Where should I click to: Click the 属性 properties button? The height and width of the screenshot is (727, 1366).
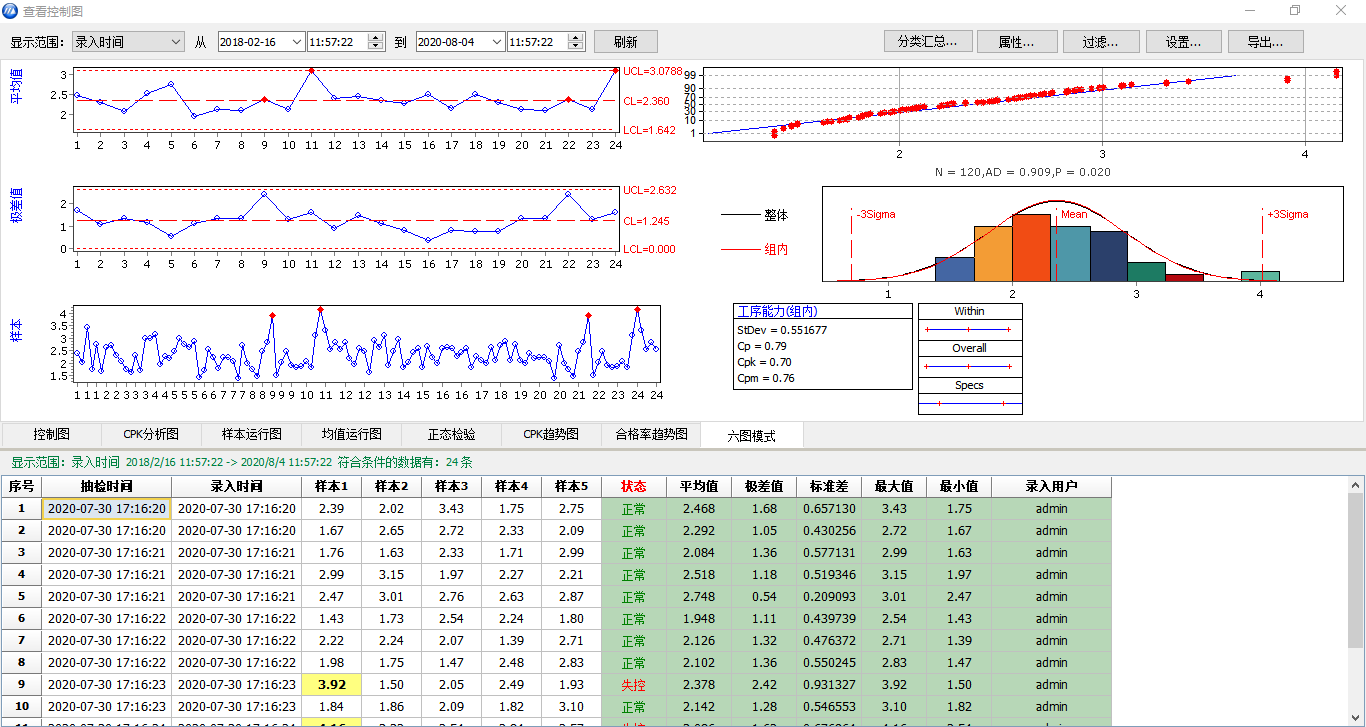[1017, 42]
